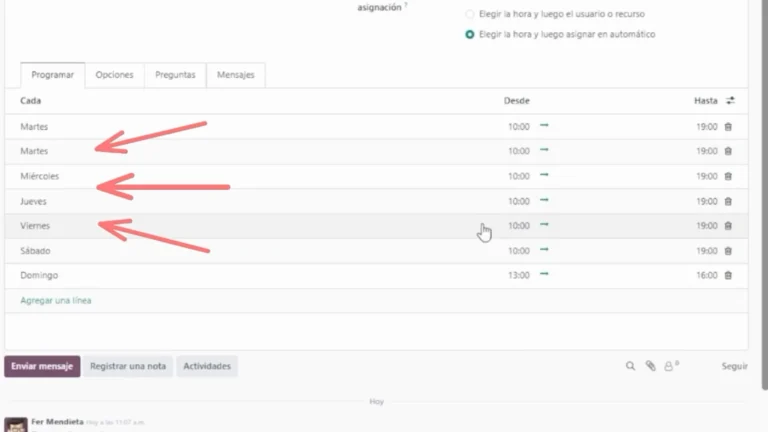Click 'Agregar una línea' link

(x=56, y=300)
